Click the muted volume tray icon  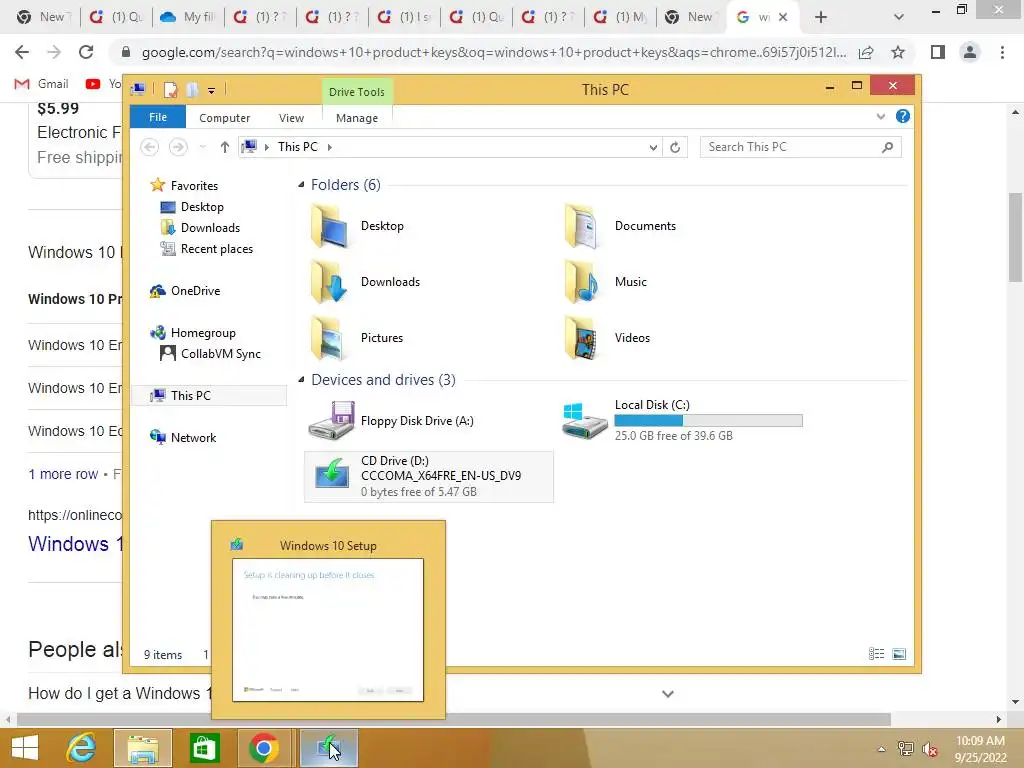(930, 748)
